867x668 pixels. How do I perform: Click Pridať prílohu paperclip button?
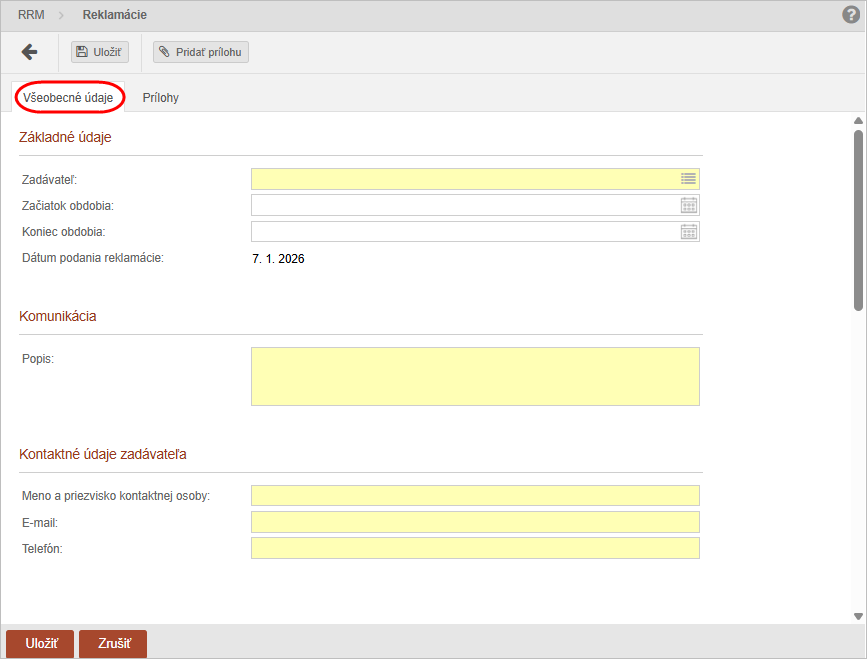tap(201, 52)
